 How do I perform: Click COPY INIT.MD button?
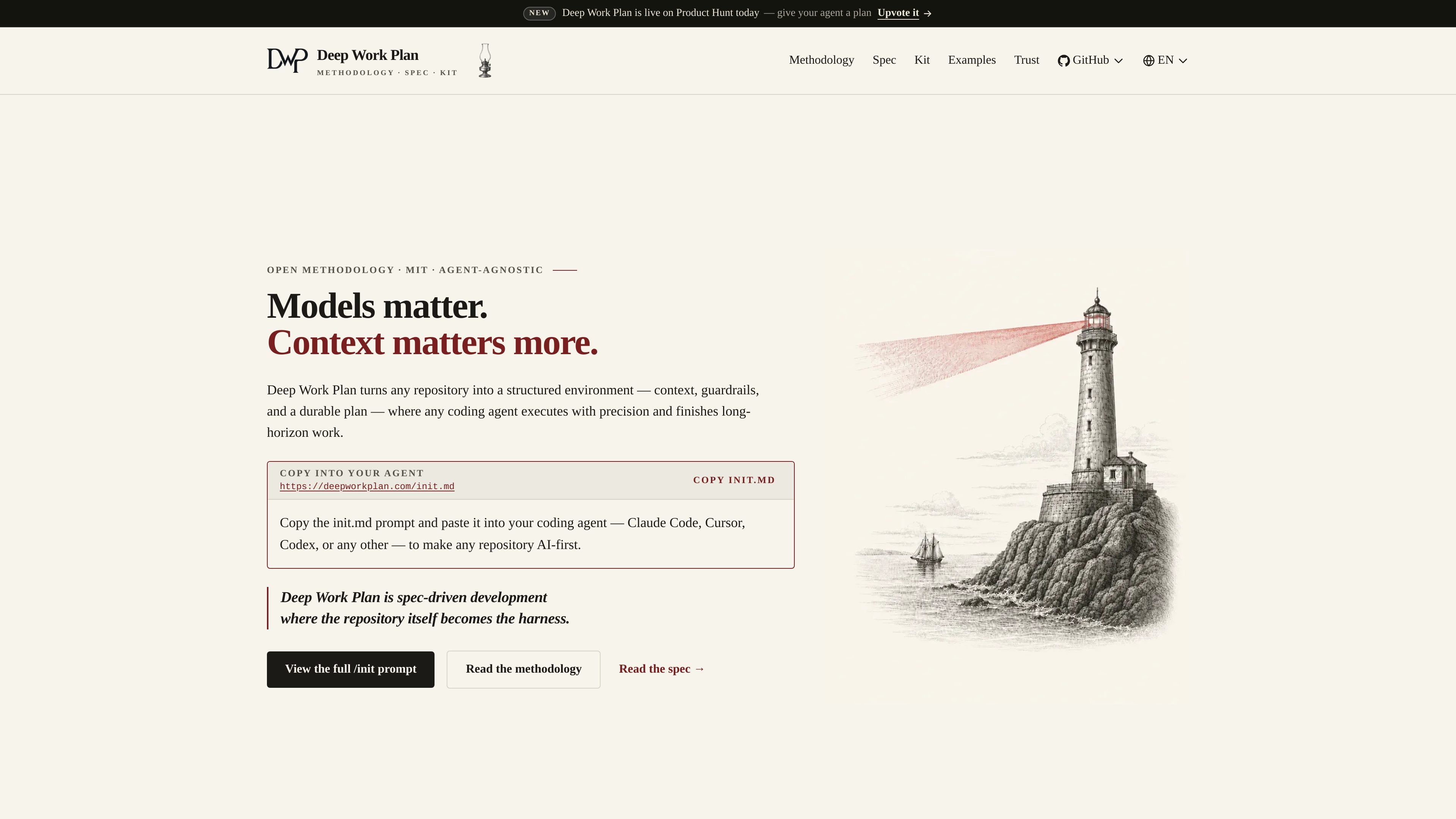(x=734, y=480)
